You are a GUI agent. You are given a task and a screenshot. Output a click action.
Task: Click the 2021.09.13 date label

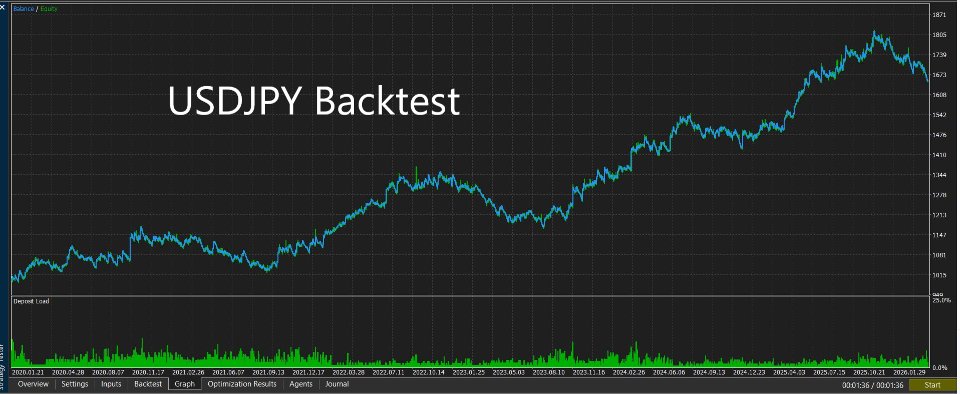click(269, 371)
